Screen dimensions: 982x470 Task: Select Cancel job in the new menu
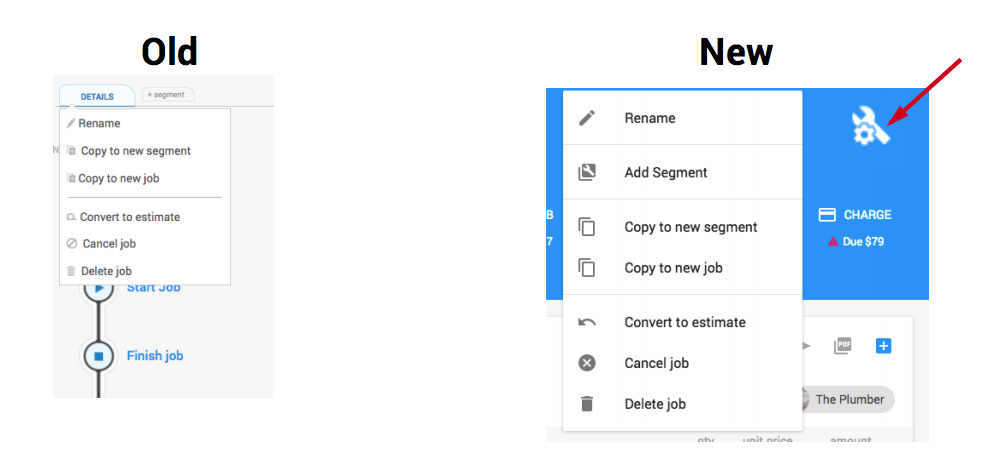pos(656,363)
